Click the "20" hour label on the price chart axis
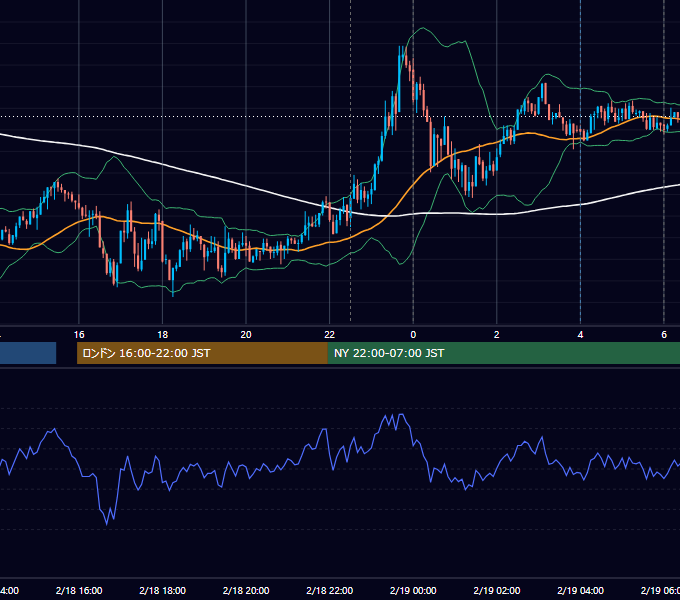Viewport: 680px width, 600px height. [246, 335]
